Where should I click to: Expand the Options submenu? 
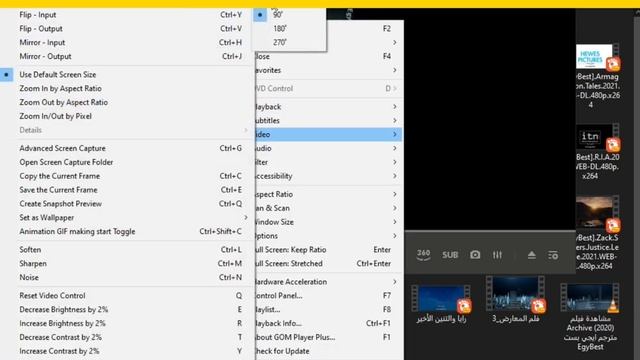pos(328,236)
